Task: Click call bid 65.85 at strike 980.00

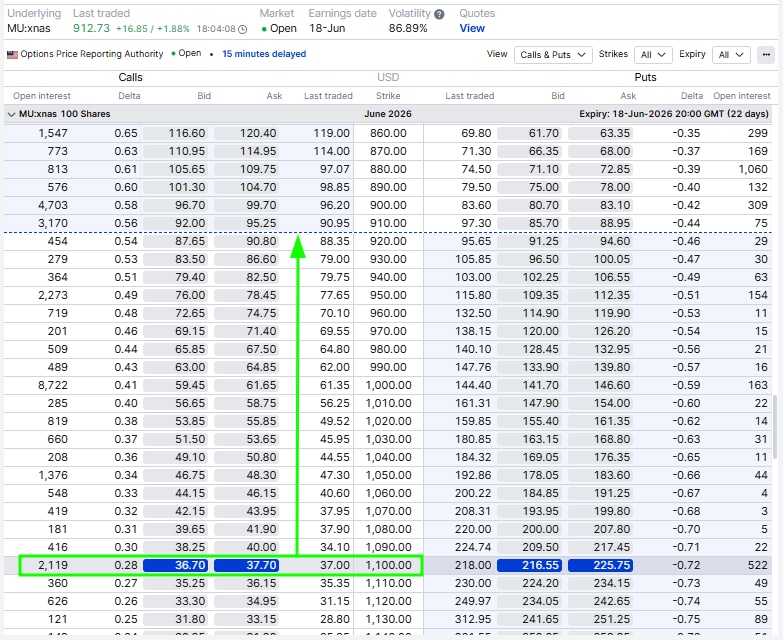Action: tap(176, 349)
